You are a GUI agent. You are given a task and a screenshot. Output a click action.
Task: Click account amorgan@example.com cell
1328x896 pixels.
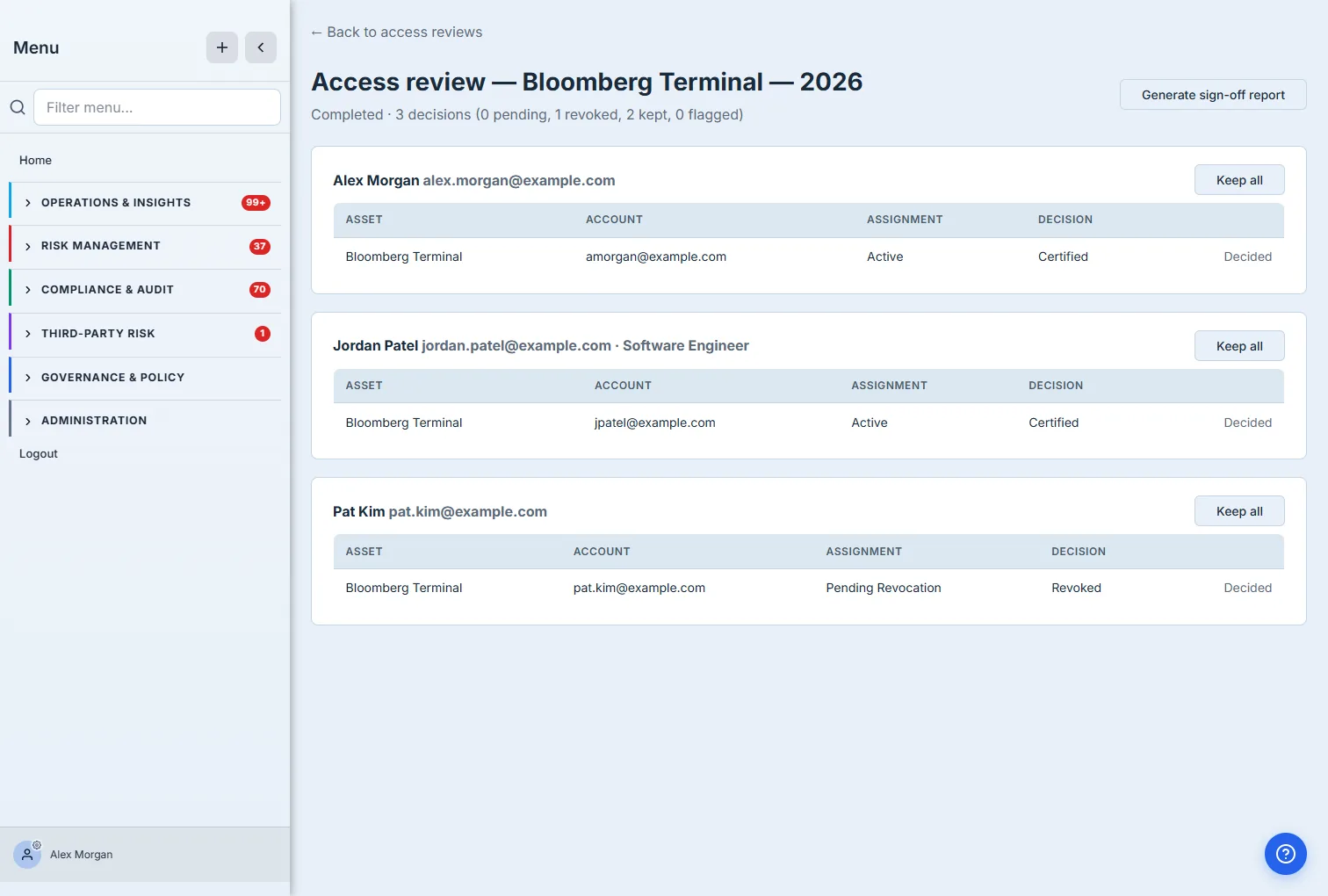(656, 257)
